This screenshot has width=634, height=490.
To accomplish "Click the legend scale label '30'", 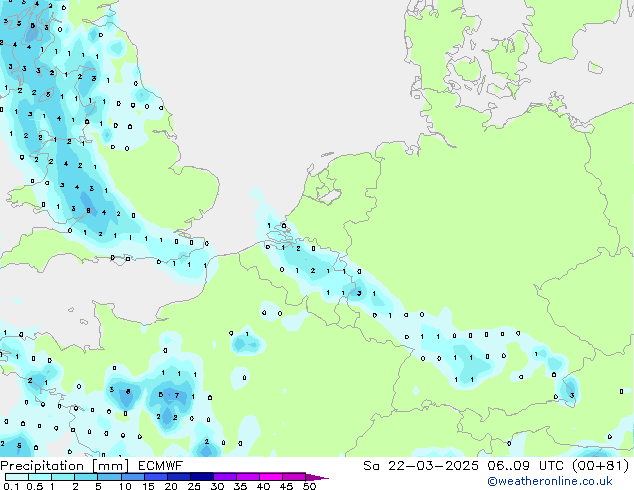I will pyautogui.click(x=217, y=486).
